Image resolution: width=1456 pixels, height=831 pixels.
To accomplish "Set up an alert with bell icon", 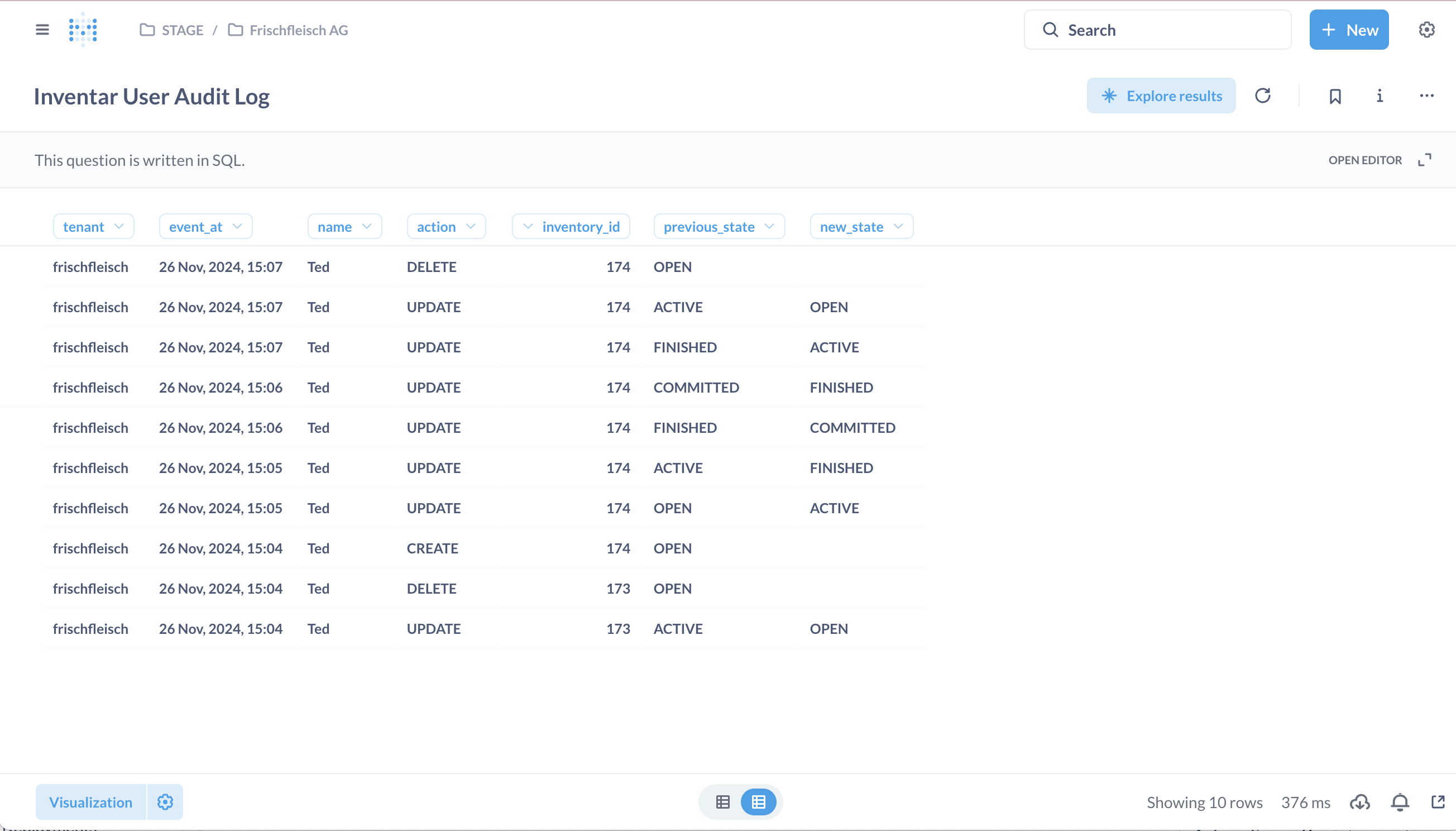I will point(1400,802).
